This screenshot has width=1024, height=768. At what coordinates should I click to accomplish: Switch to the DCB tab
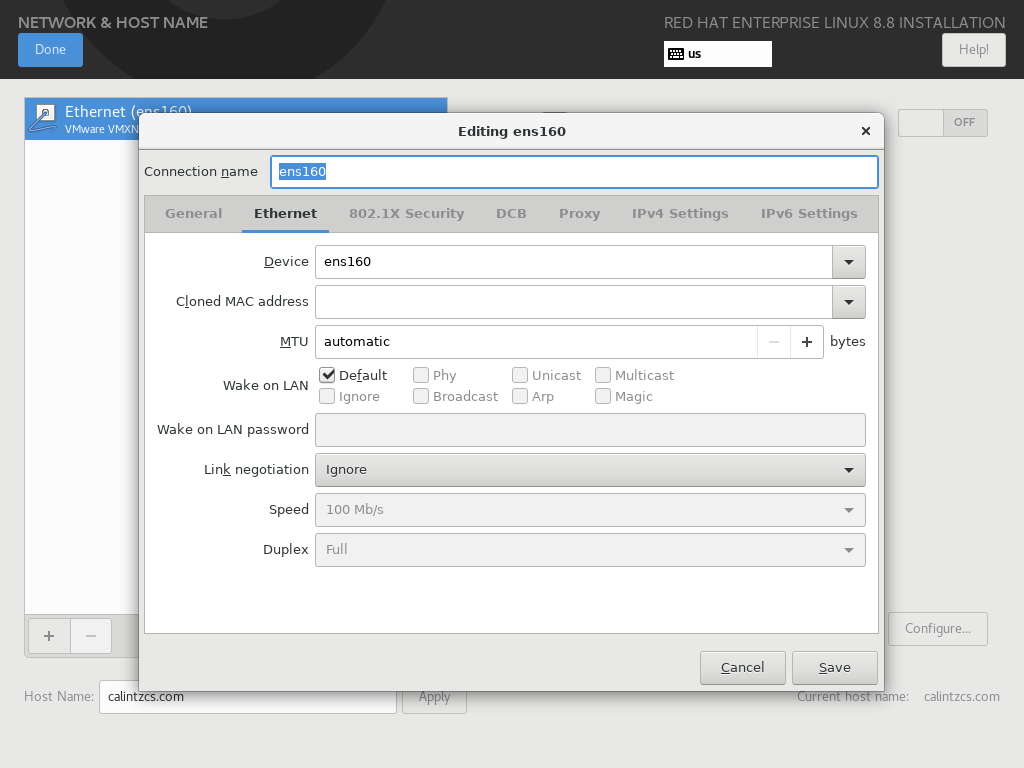[511, 214]
